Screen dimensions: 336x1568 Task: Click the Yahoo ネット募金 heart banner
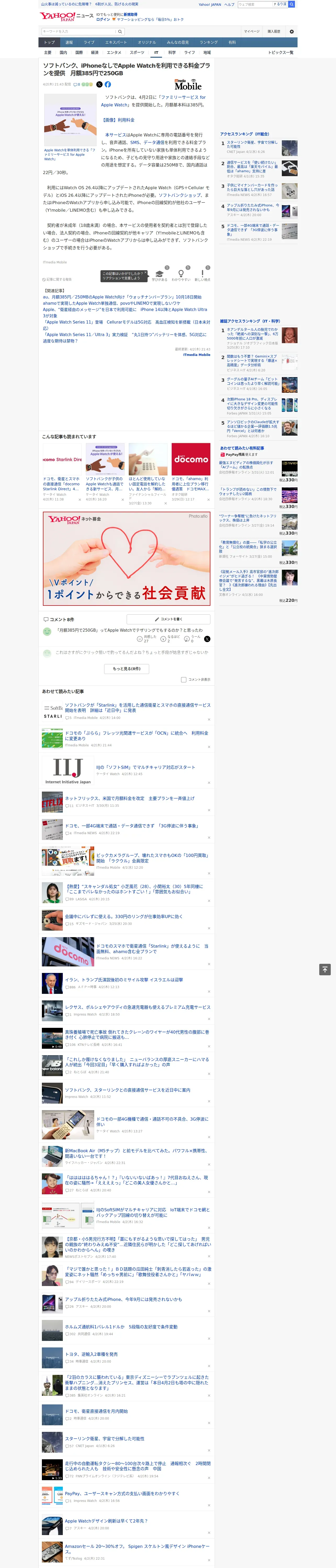coord(127,558)
